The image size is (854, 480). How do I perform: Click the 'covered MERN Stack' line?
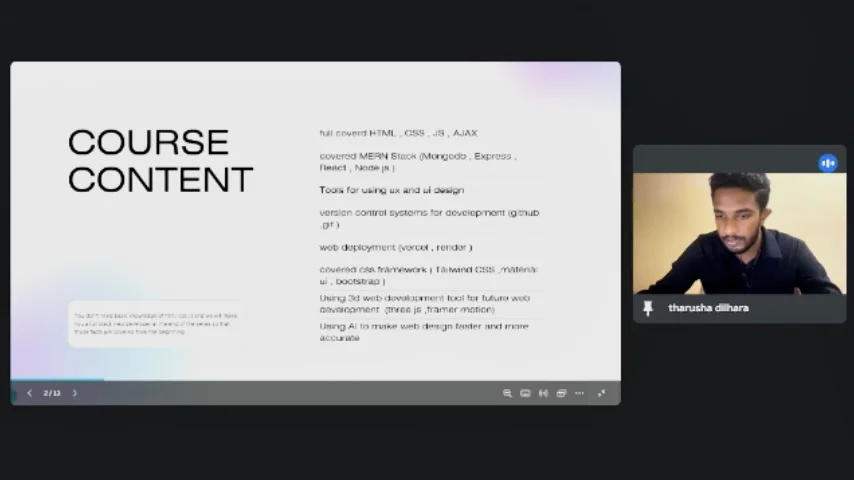pos(418,162)
